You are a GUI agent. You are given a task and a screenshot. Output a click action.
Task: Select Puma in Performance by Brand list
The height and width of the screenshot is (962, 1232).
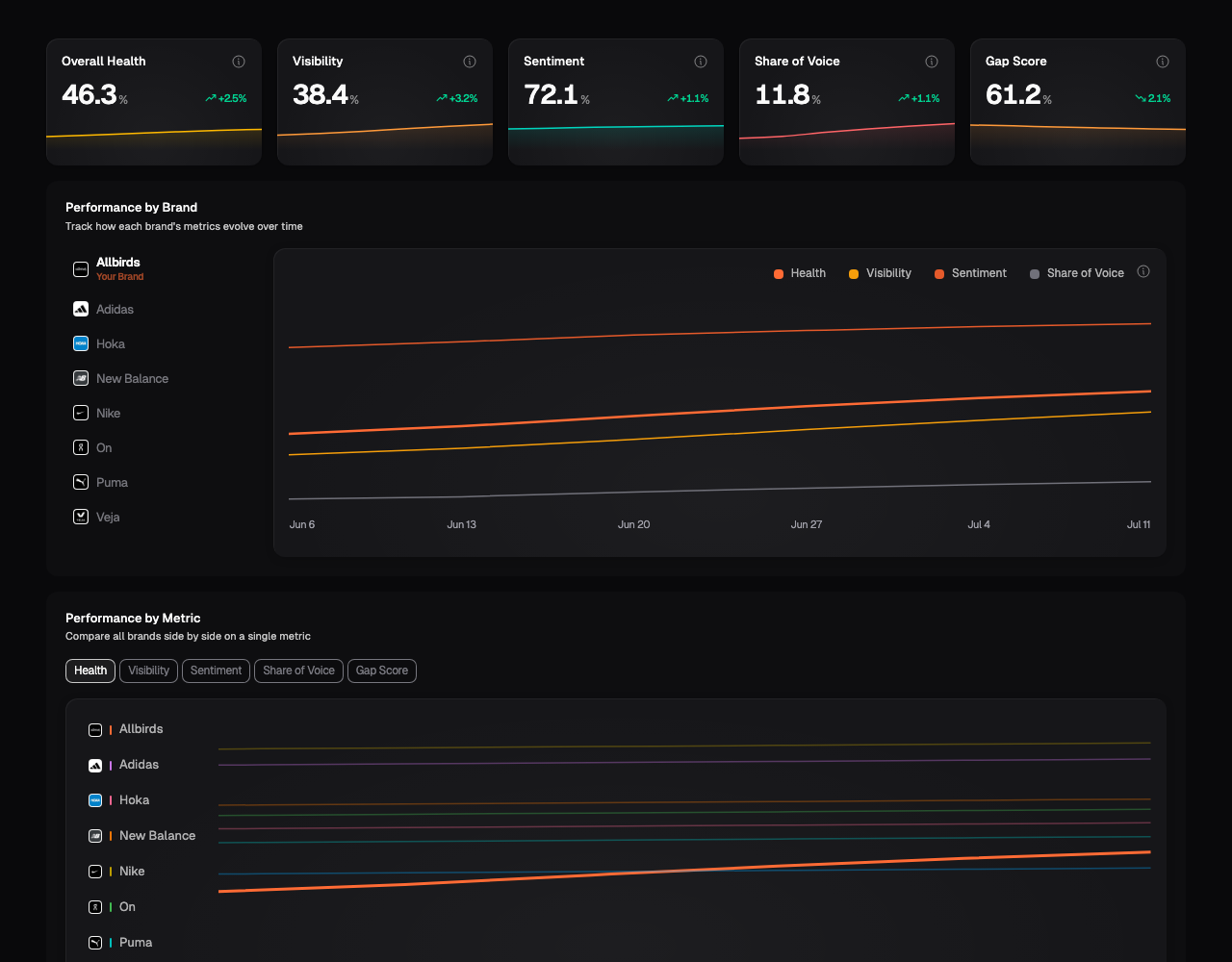click(x=164, y=482)
